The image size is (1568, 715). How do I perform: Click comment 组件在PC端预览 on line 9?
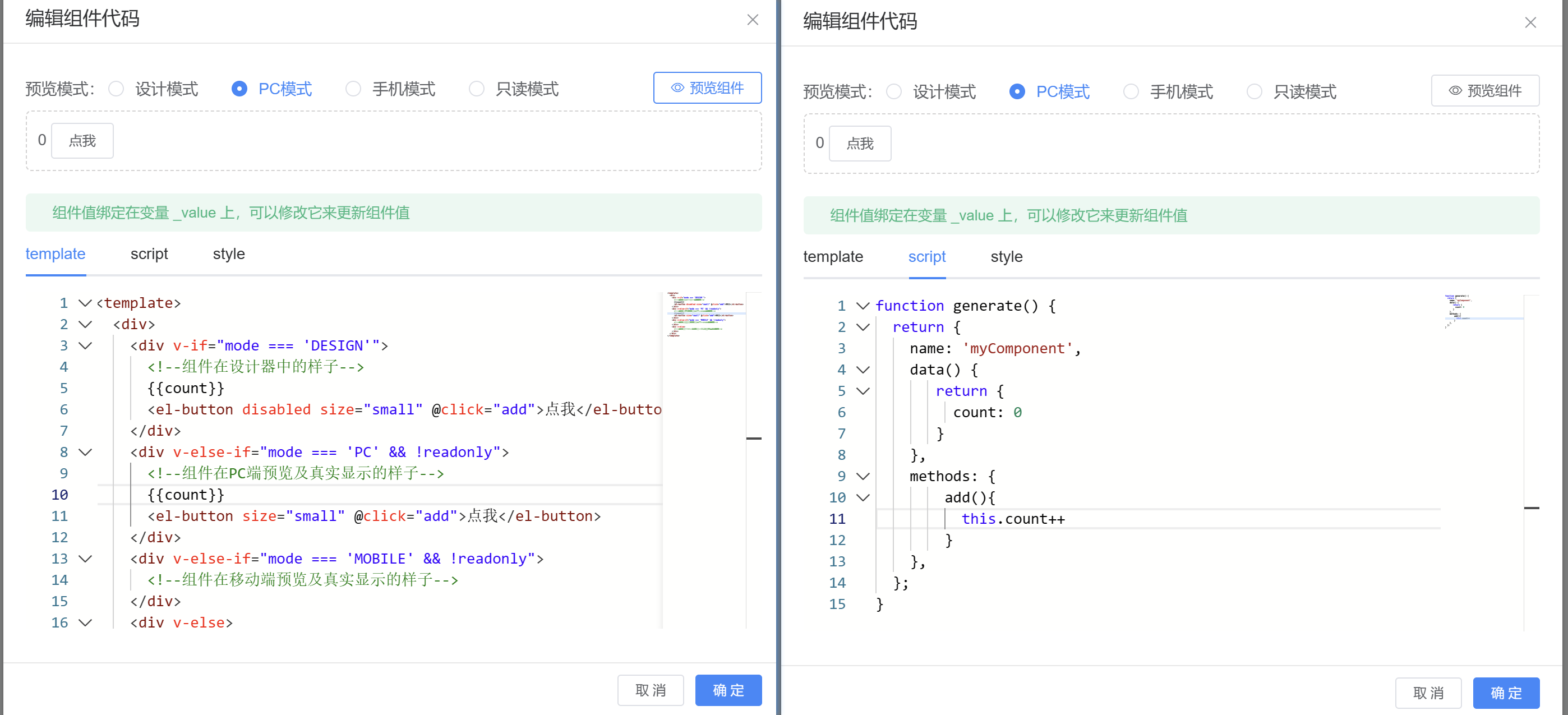pos(296,473)
